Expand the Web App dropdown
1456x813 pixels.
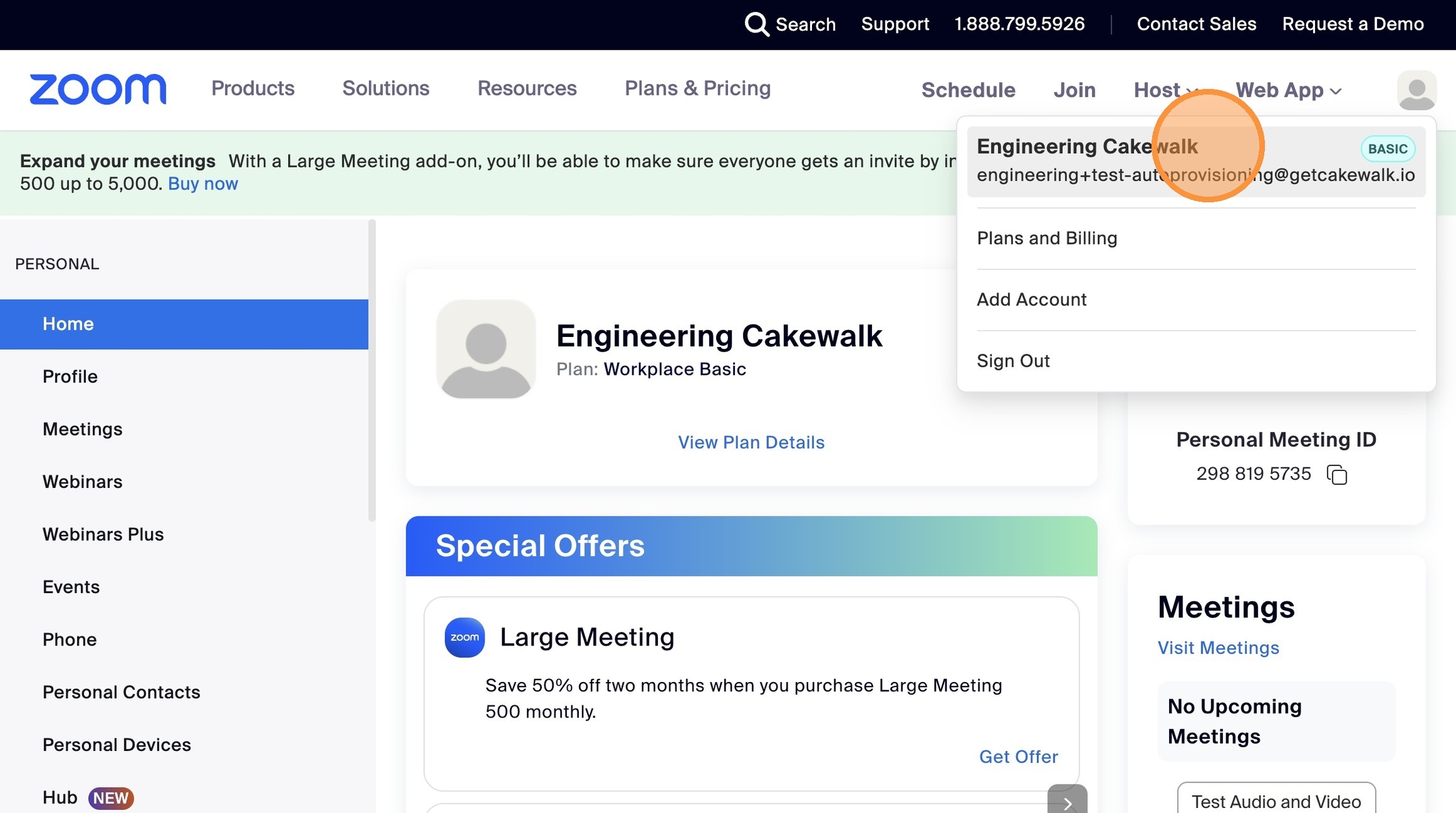[x=1288, y=90]
